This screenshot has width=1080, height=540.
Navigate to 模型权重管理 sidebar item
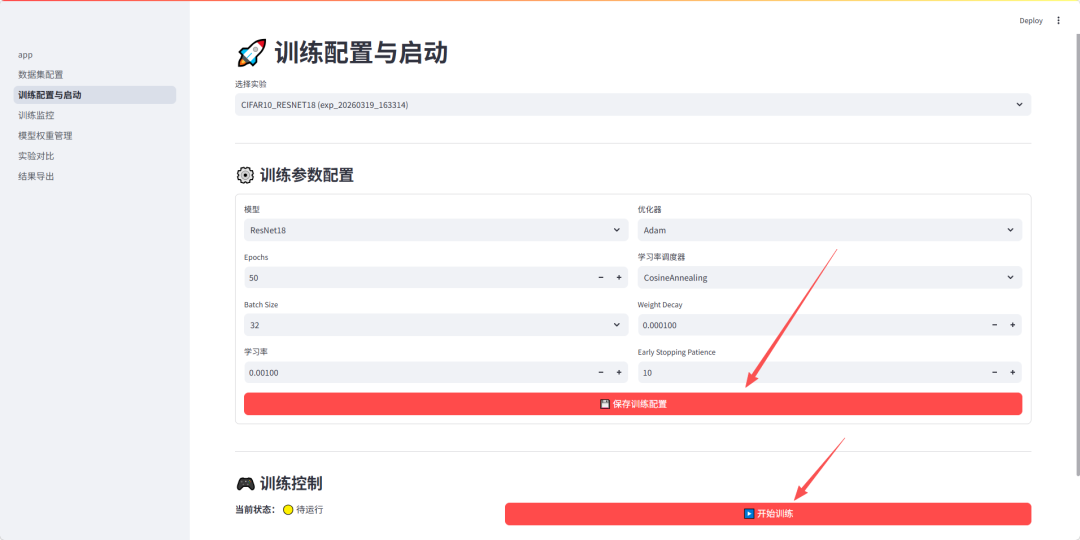pyautogui.click(x=45, y=136)
